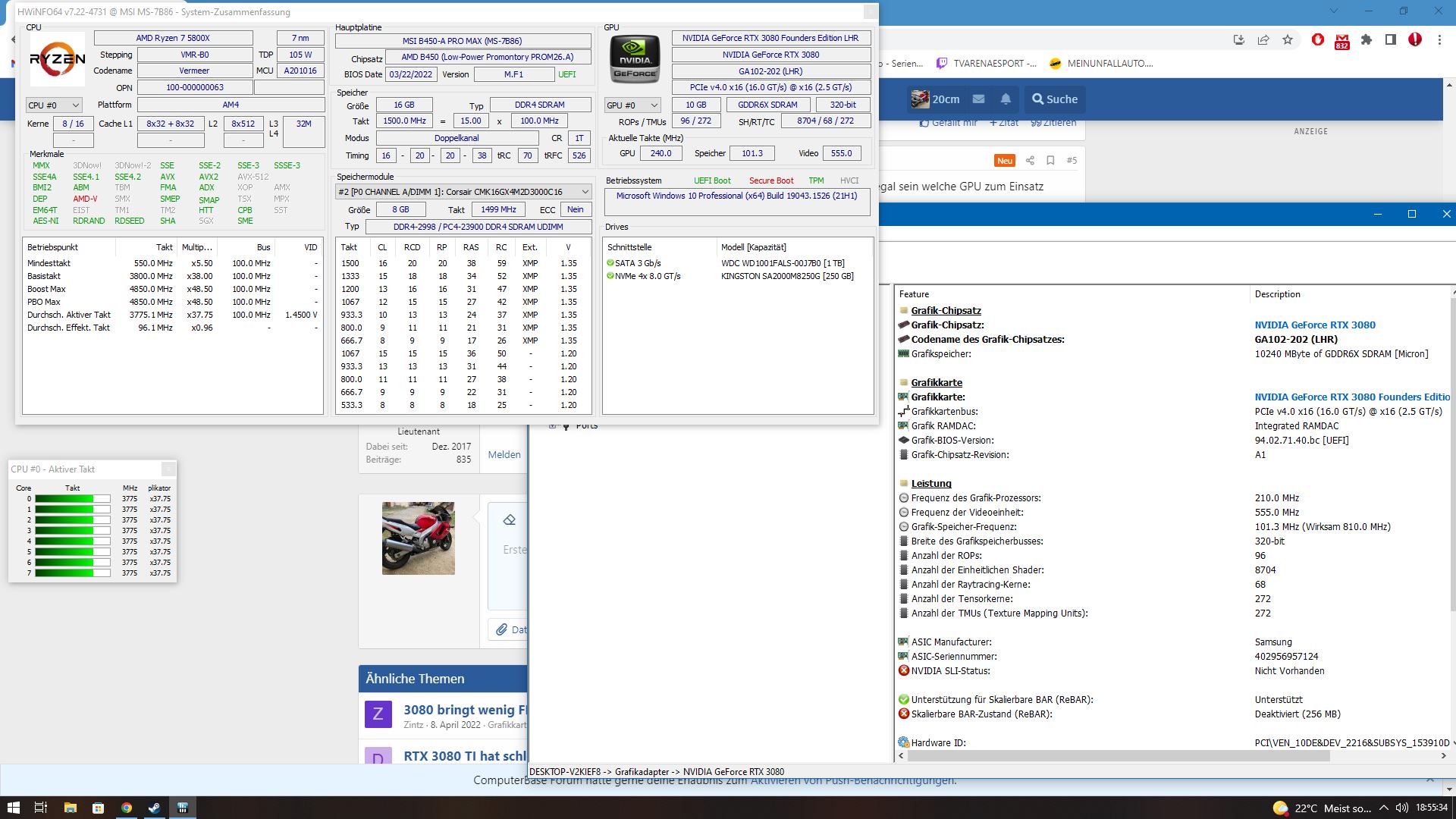
Task: Open the Chrome side panel icon
Action: (1391, 40)
